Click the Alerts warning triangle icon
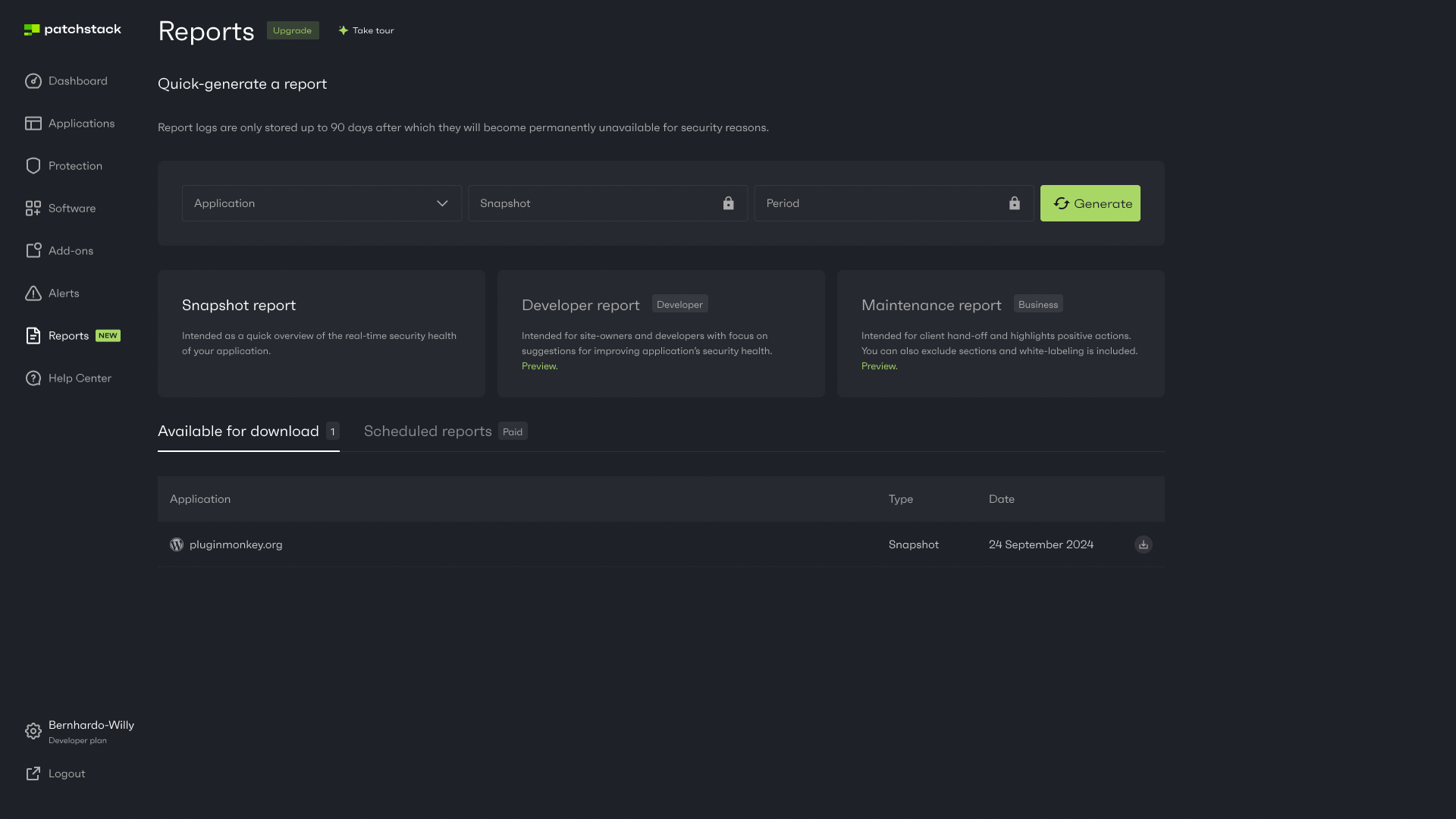 [33, 293]
